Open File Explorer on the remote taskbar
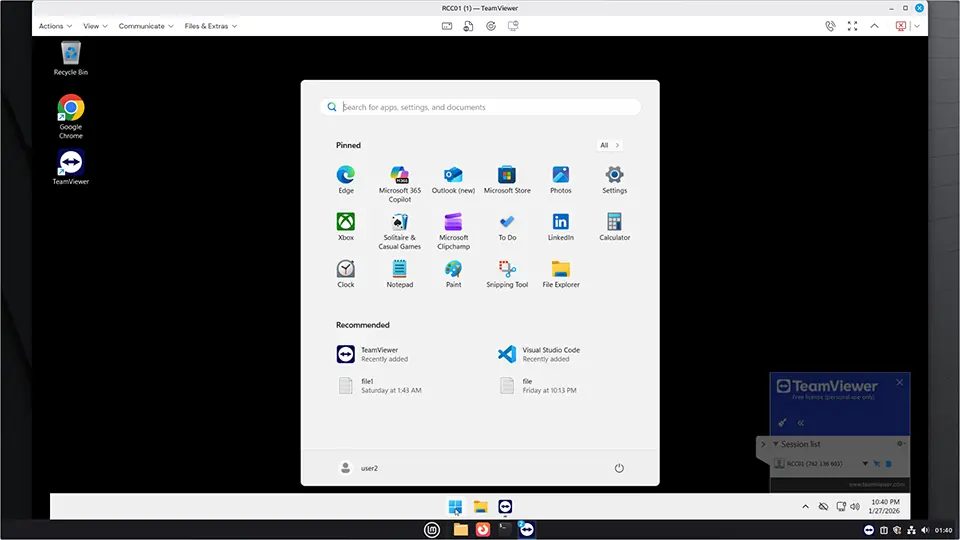 click(480, 506)
